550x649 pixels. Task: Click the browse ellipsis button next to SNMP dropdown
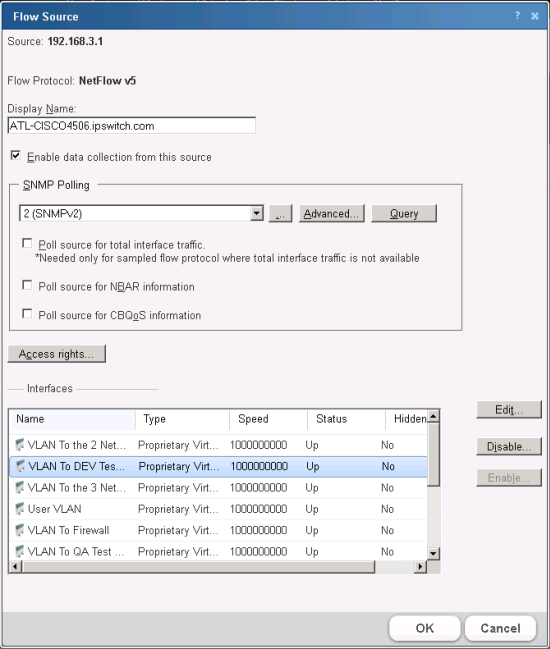click(x=281, y=214)
